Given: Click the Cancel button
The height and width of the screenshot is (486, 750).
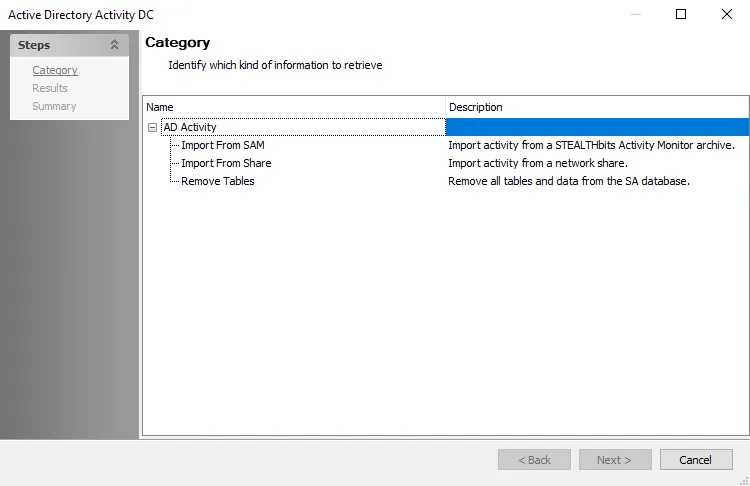Looking at the screenshot, I should (696, 460).
